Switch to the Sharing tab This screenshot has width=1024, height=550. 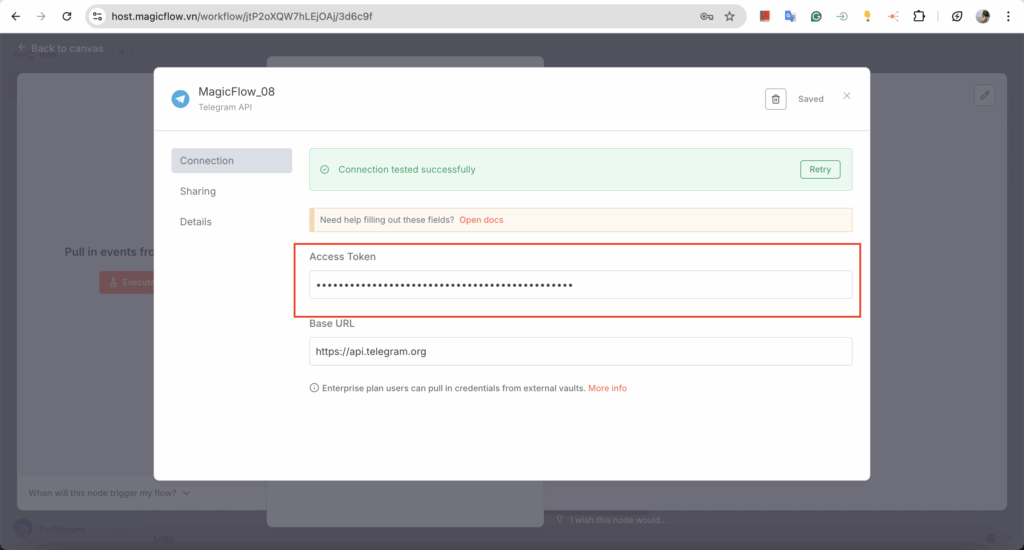click(198, 191)
